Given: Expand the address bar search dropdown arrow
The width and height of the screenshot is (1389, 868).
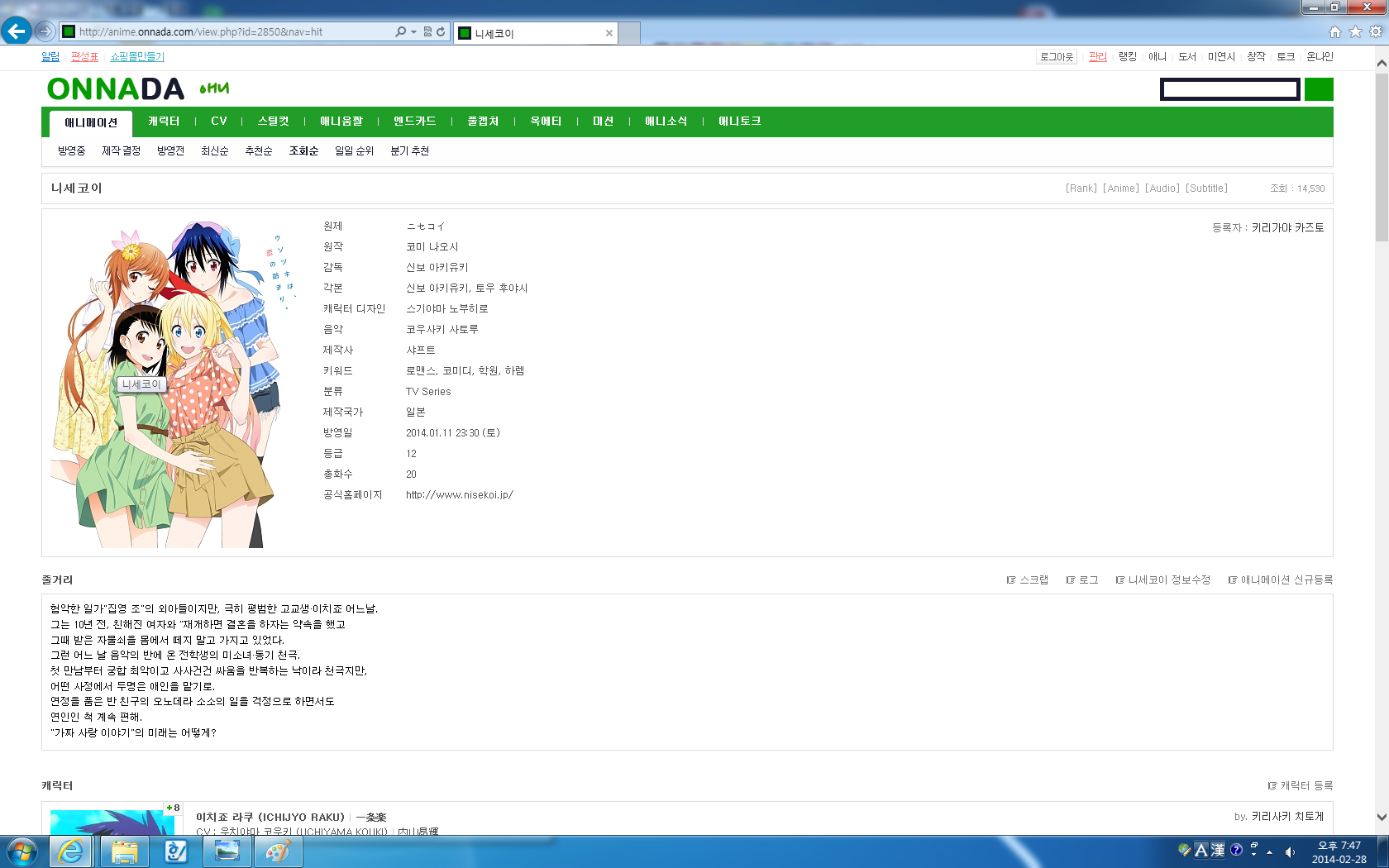Looking at the screenshot, I should (x=413, y=31).
